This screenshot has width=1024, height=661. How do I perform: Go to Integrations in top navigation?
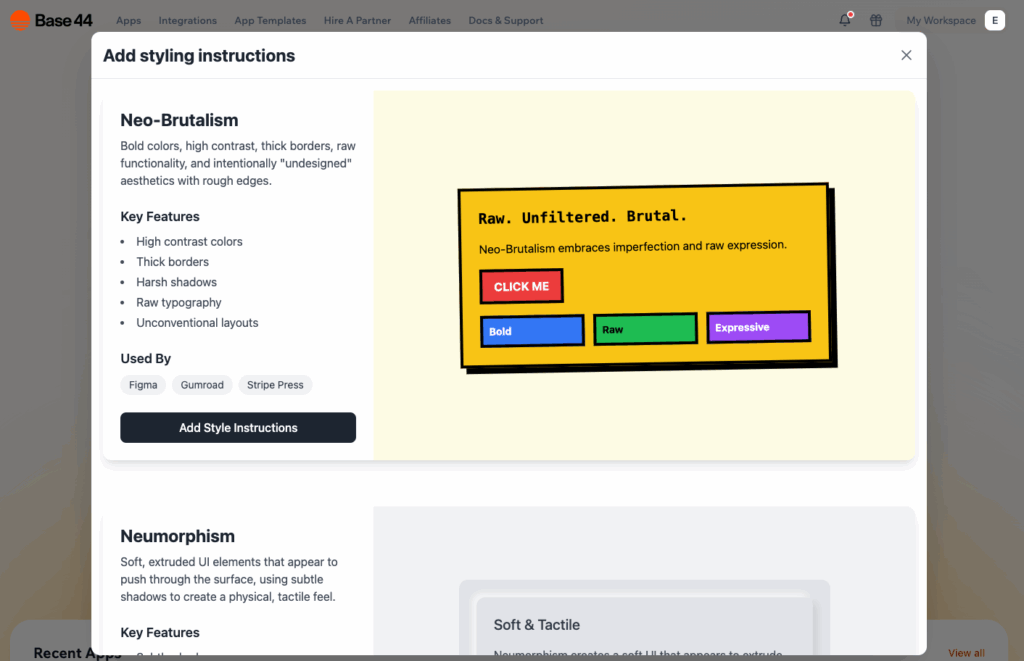tap(187, 20)
